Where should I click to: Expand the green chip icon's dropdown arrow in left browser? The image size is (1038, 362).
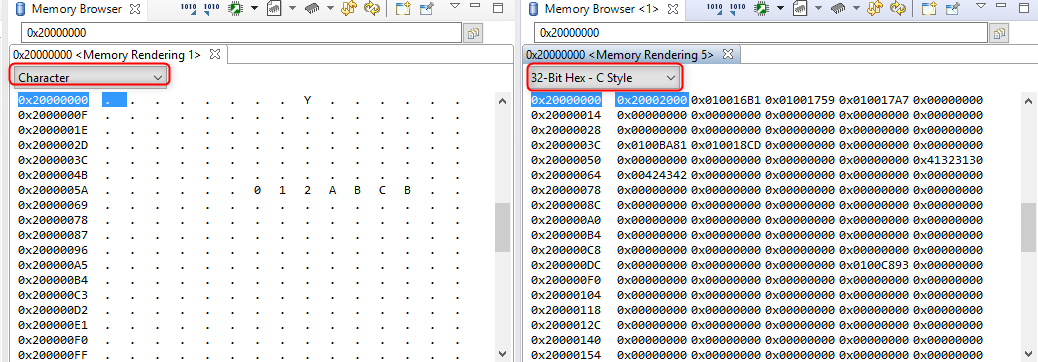(254, 9)
